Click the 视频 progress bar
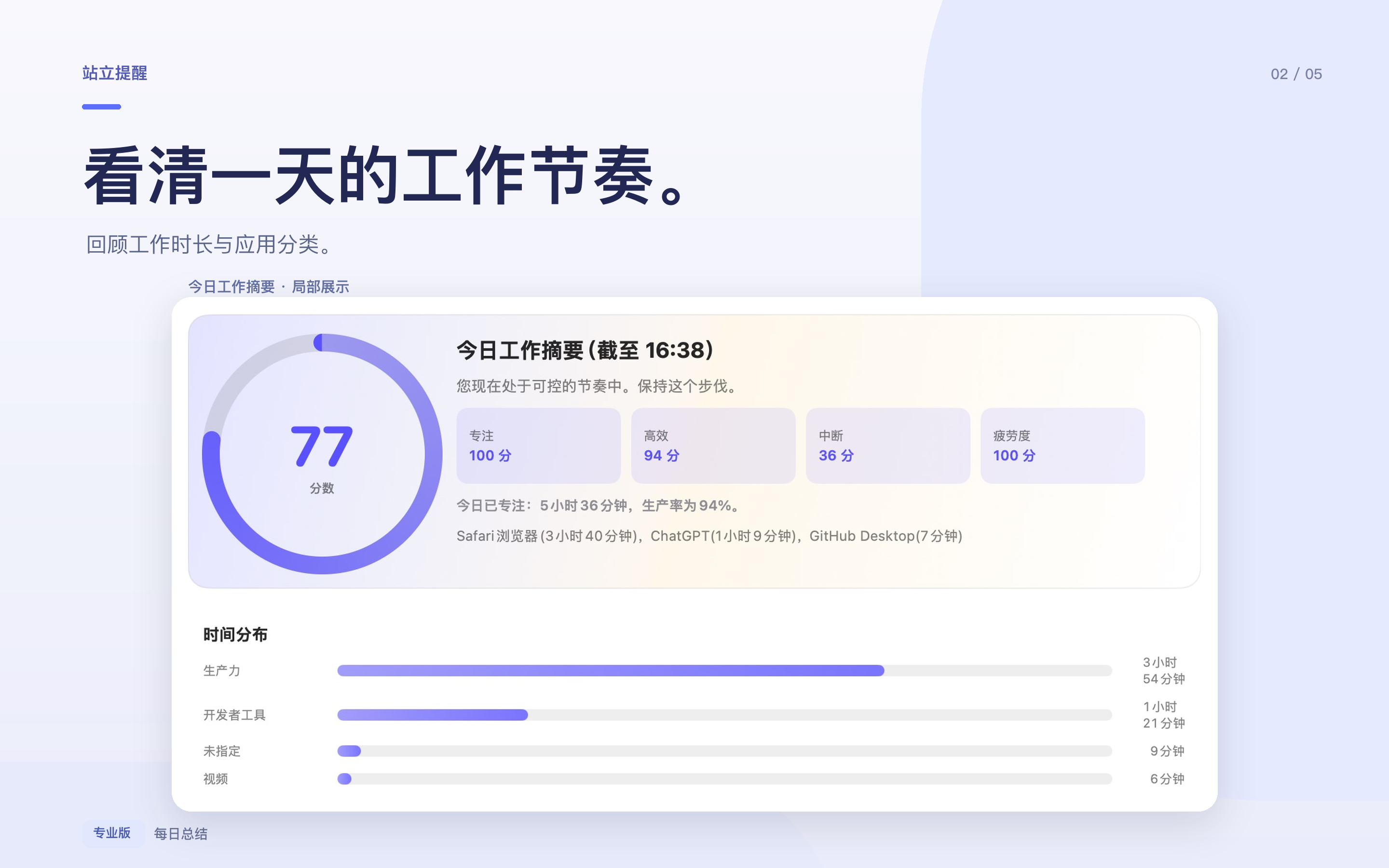 point(724,779)
